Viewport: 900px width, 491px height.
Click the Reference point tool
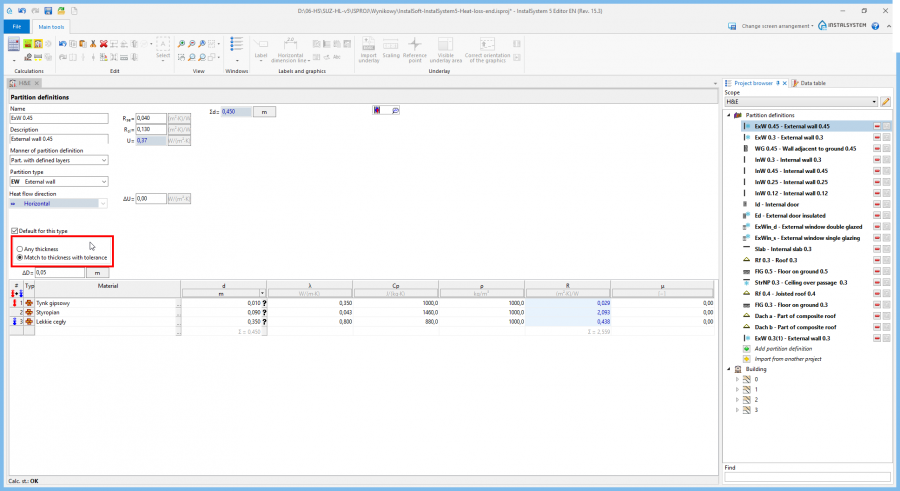(x=414, y=50)
